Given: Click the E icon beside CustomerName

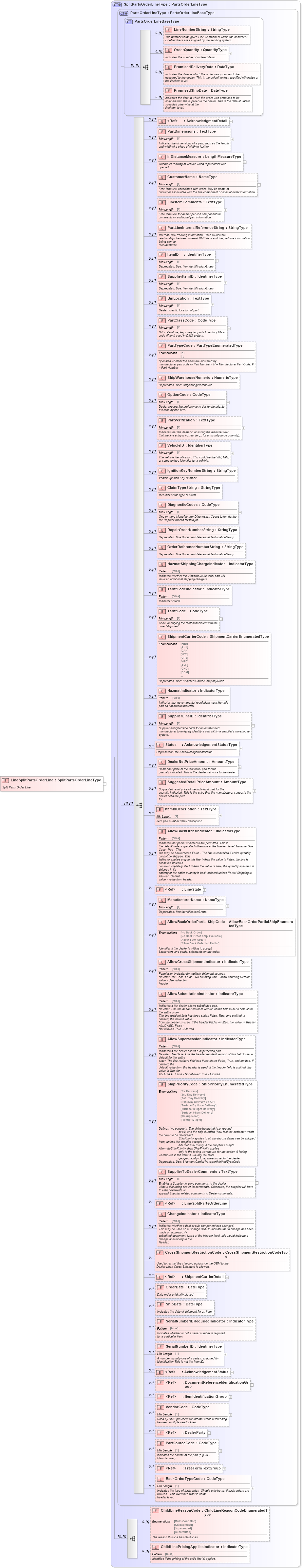Looking at the screenshot, I should click(162, 176).
